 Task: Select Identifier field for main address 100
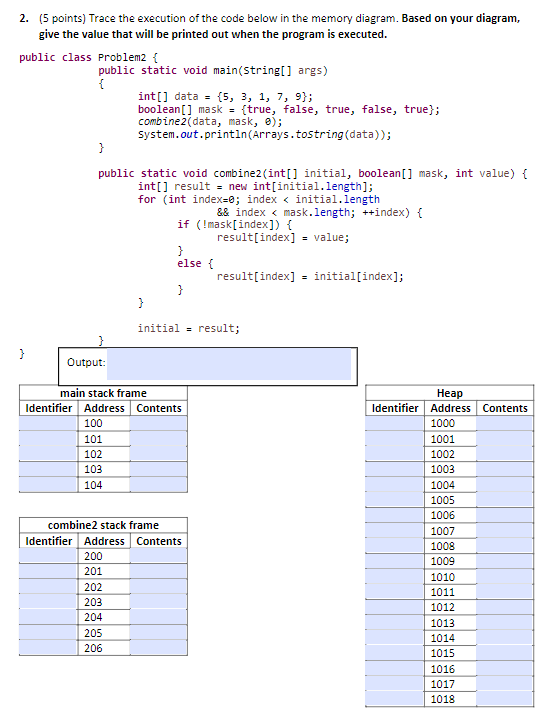[x=48, y=423]
